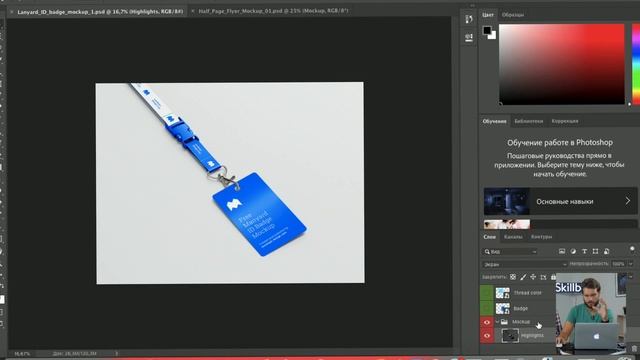Open the Цвет color panel tab

click(488, 15)
